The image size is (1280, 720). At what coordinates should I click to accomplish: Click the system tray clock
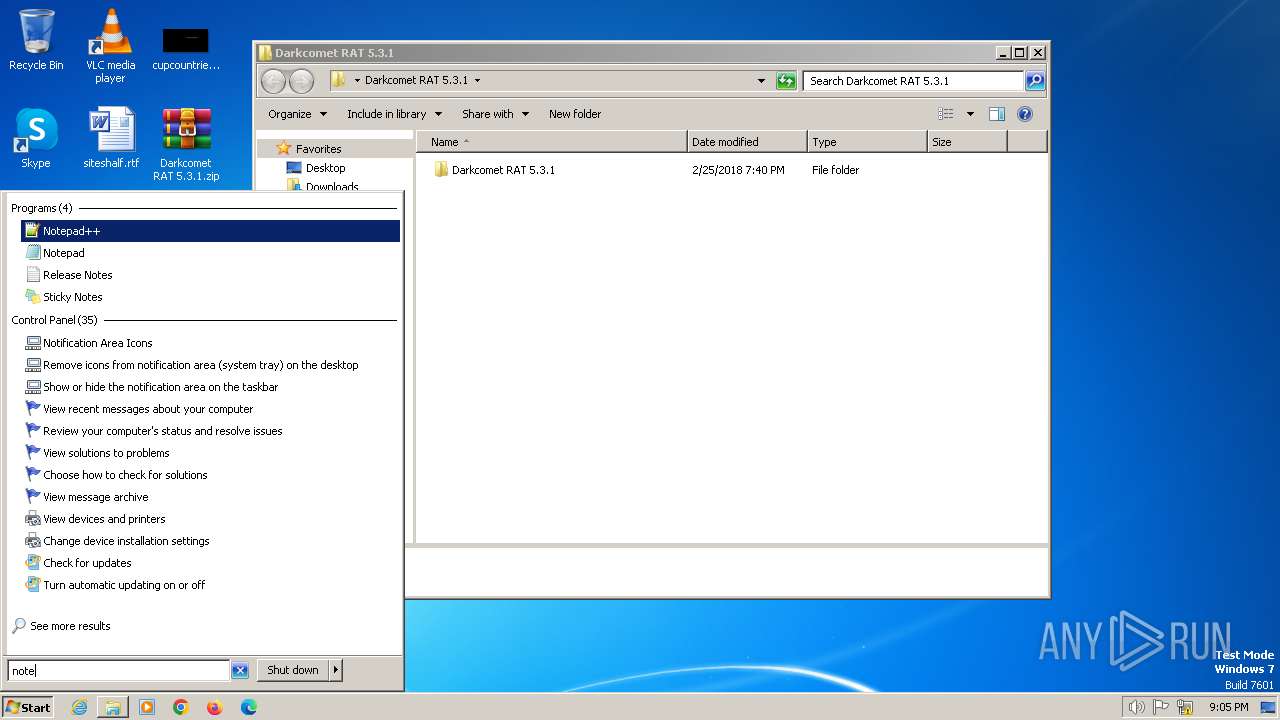pyautogui.click(x=1228, y=707)
